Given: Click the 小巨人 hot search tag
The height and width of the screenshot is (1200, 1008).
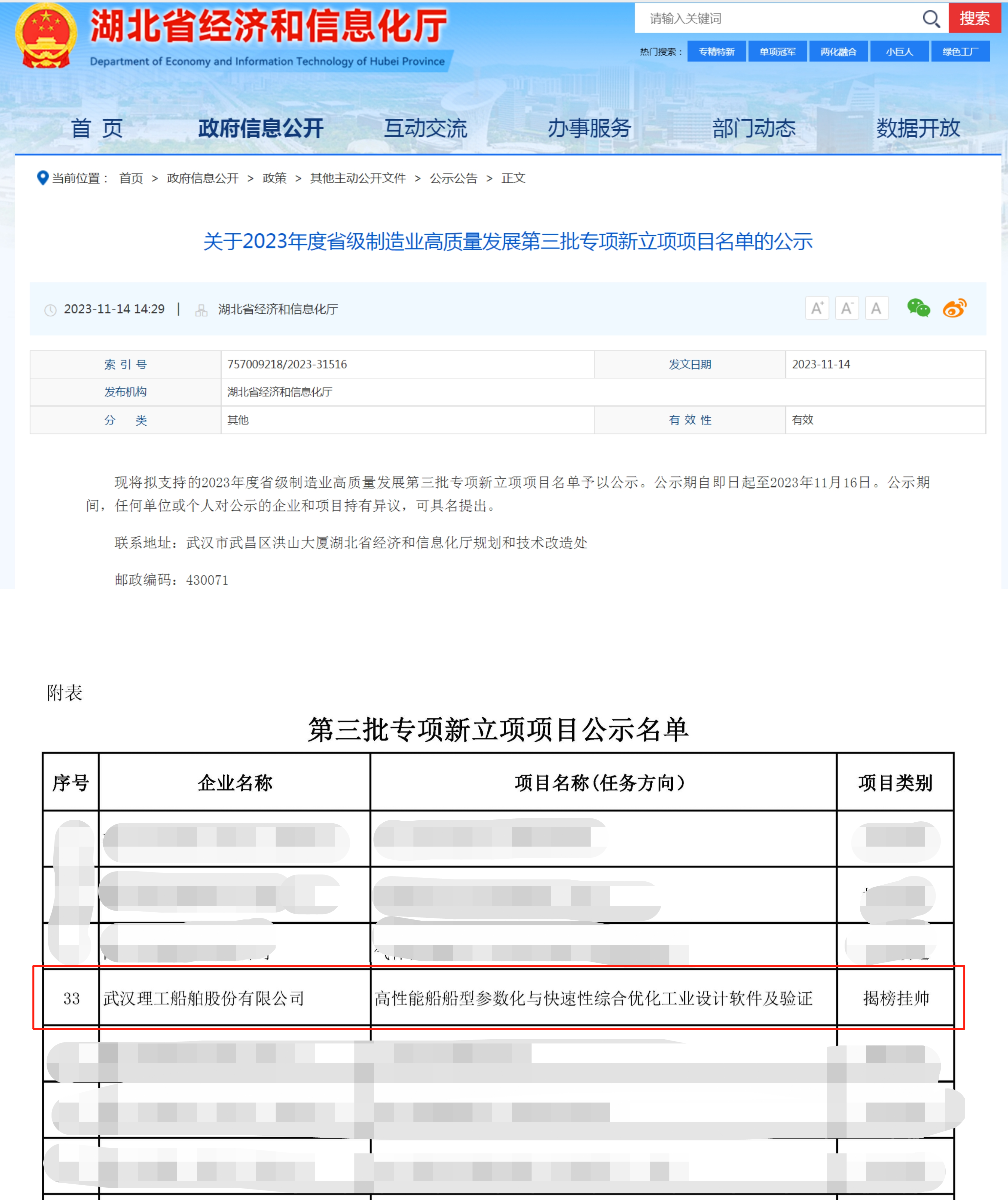Looking at the screenshot, I should coord(899,52).
